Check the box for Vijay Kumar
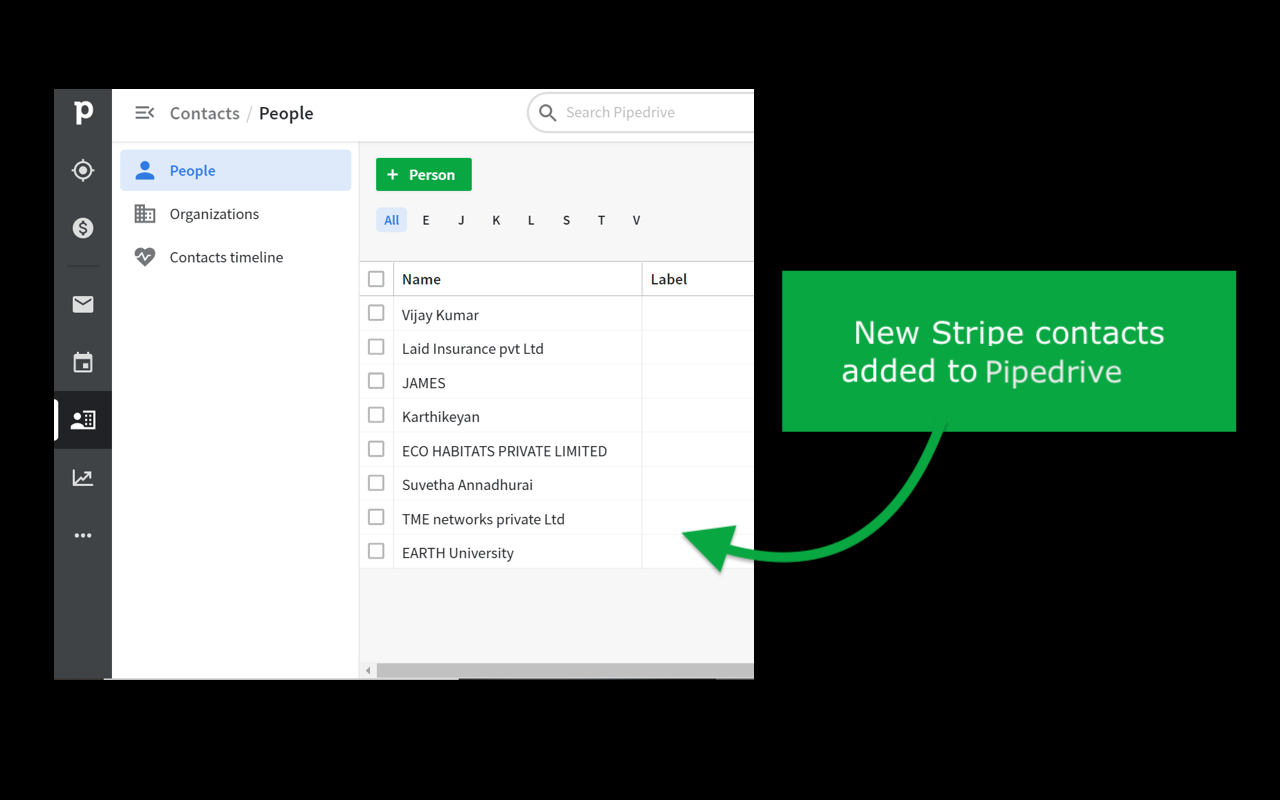The height and width of the screenshot is (800, 1280). pos(376,313)
